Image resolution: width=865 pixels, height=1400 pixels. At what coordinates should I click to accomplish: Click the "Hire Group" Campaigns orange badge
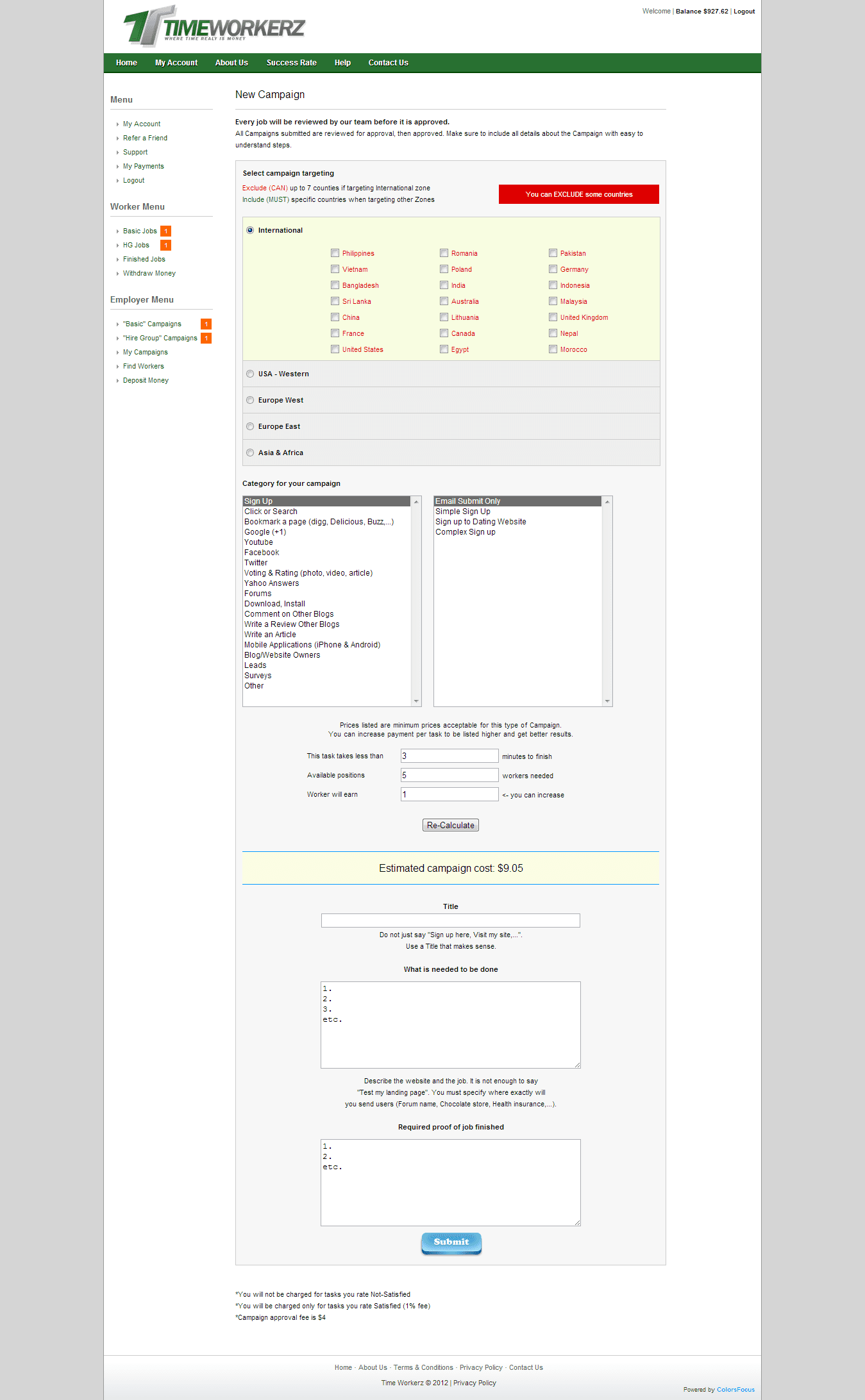tap(206, 338)
